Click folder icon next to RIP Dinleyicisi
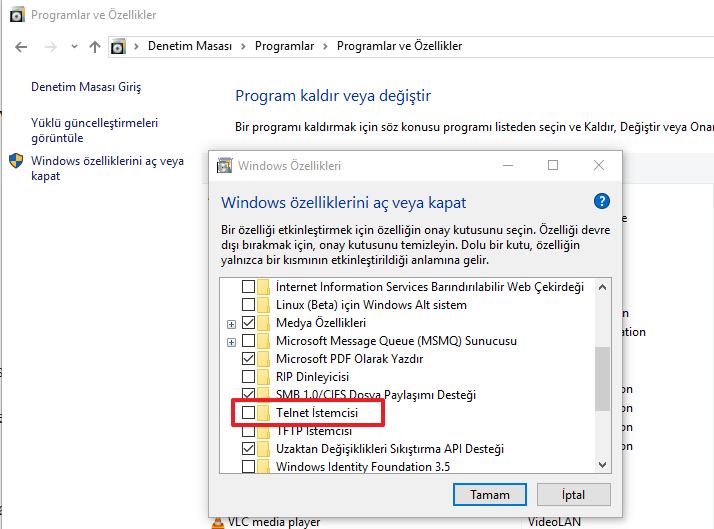 (263, 376)
